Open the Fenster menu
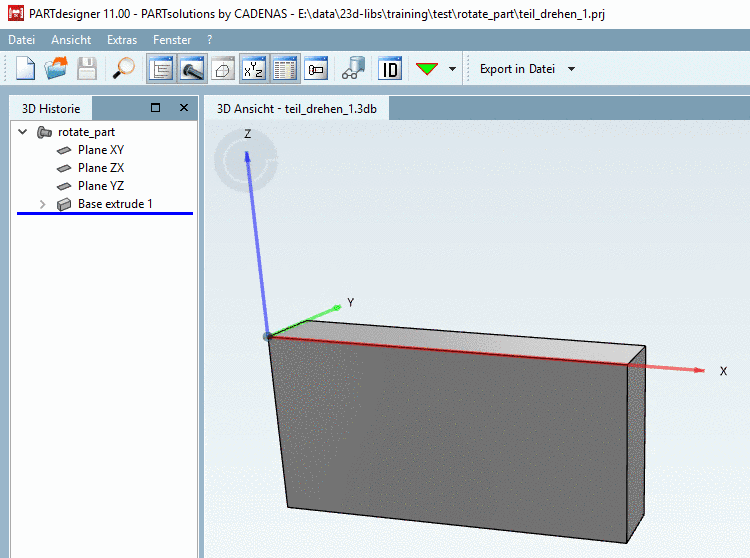 point(172,40)
